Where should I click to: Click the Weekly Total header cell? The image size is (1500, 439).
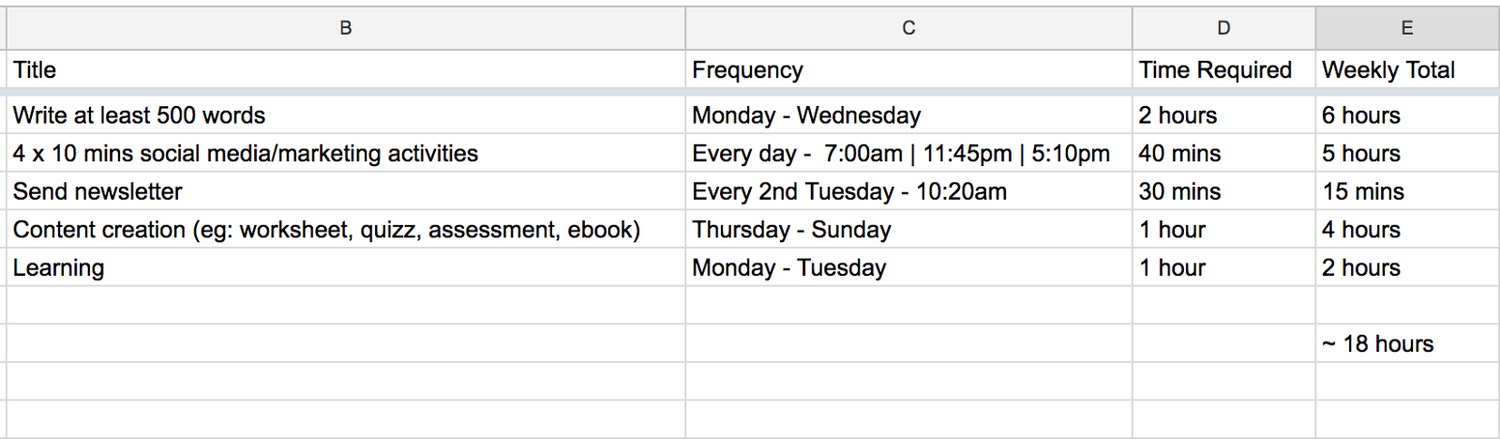pos(1407,70)
